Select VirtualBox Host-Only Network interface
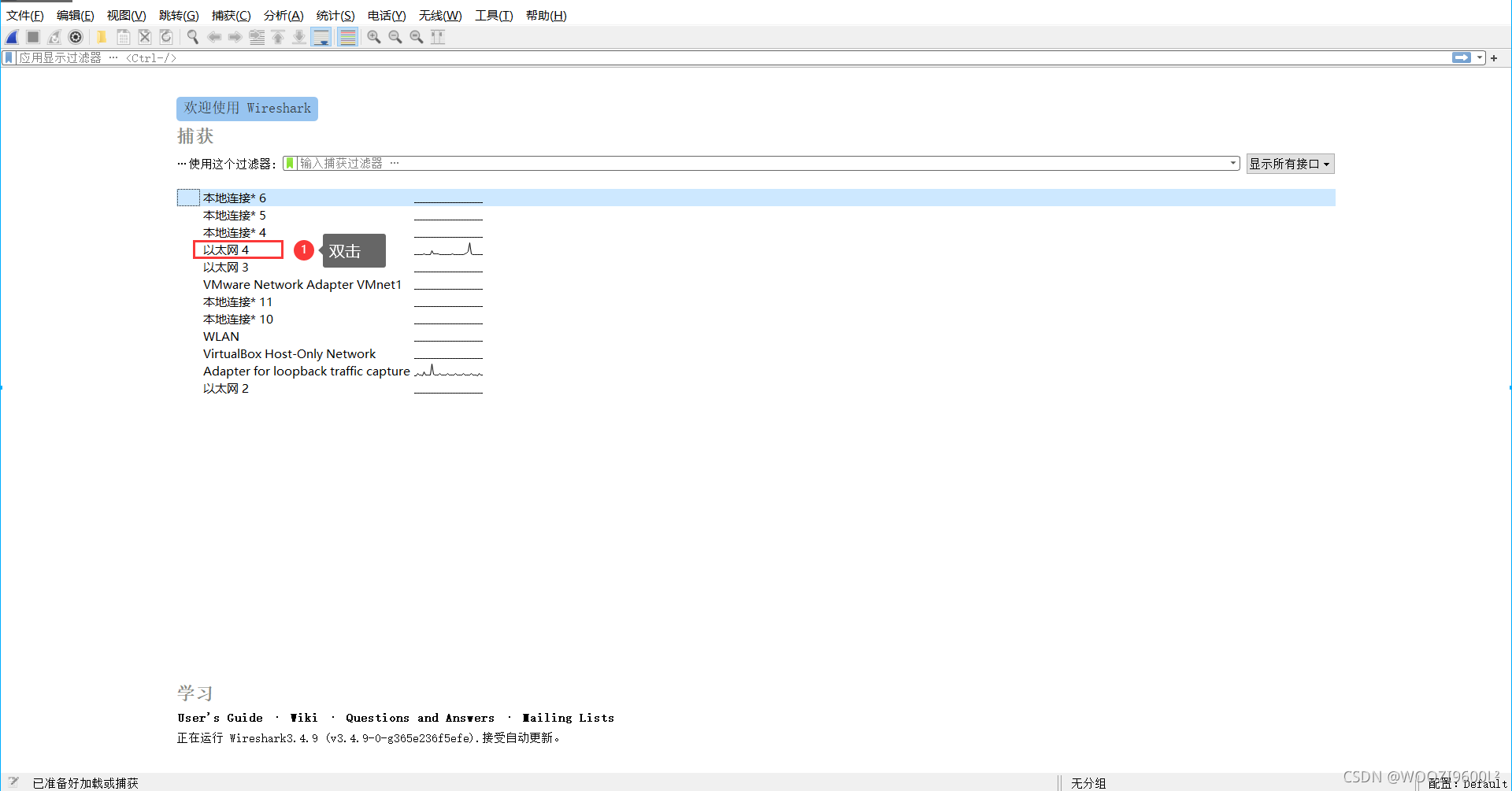1512x791 pixels. click(289, 353)
